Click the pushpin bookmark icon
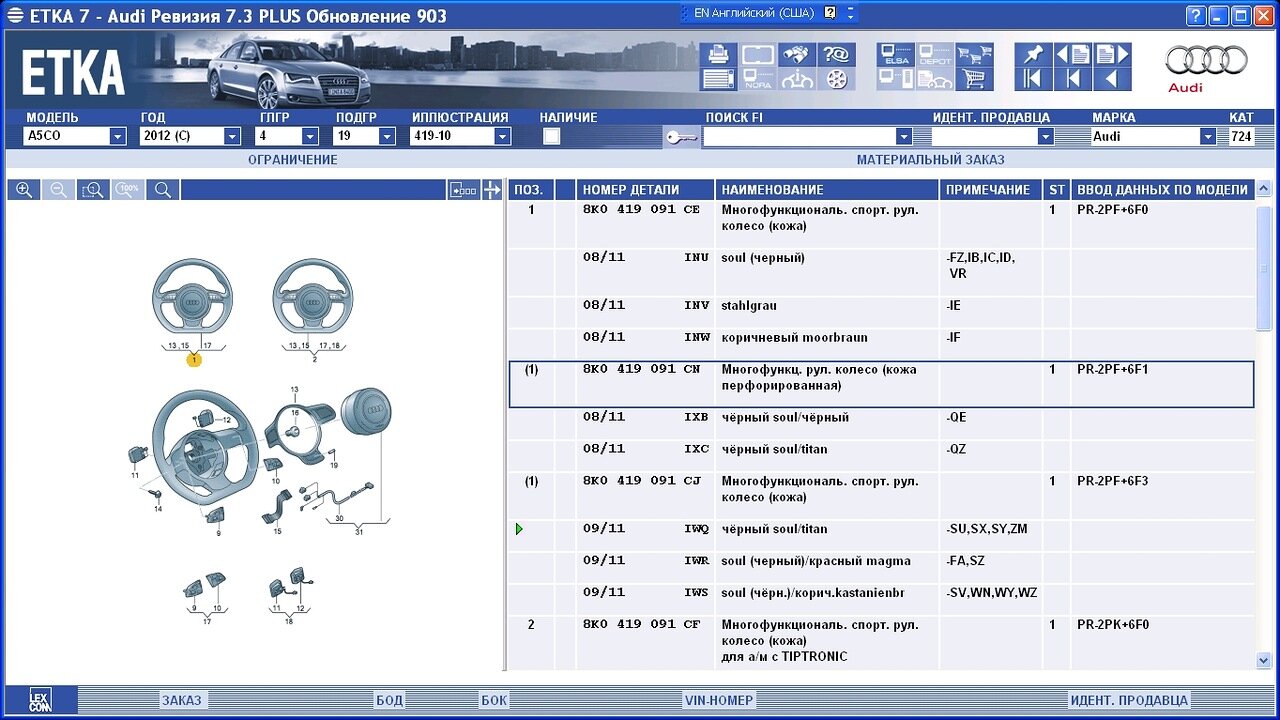Image resolution: width=1280 pixels, height=720 pixels. [x=1033, y=54]
